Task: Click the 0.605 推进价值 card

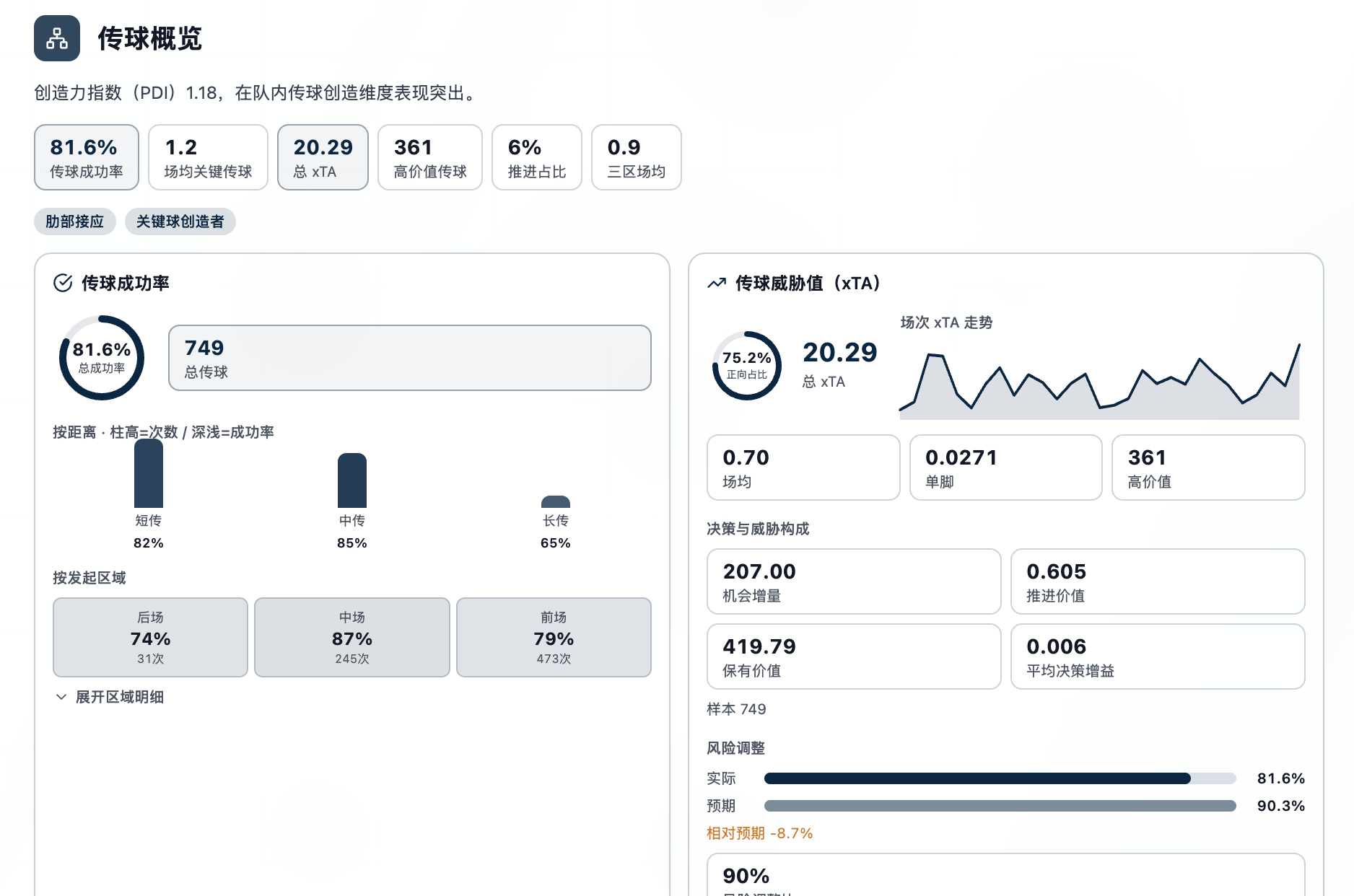Action: click(1158, 581)
